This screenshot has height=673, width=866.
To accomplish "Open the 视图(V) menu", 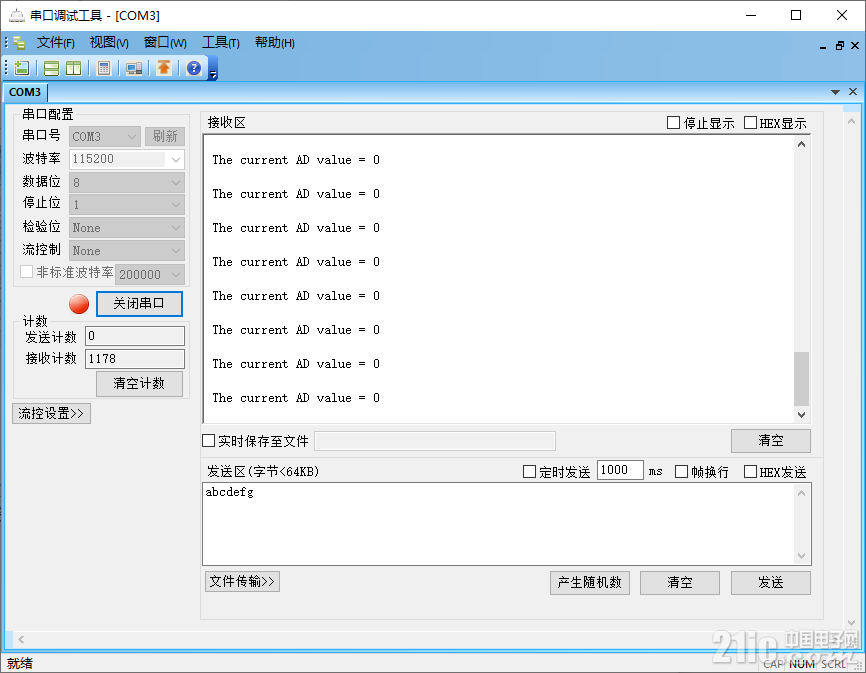I will point(109,43).
